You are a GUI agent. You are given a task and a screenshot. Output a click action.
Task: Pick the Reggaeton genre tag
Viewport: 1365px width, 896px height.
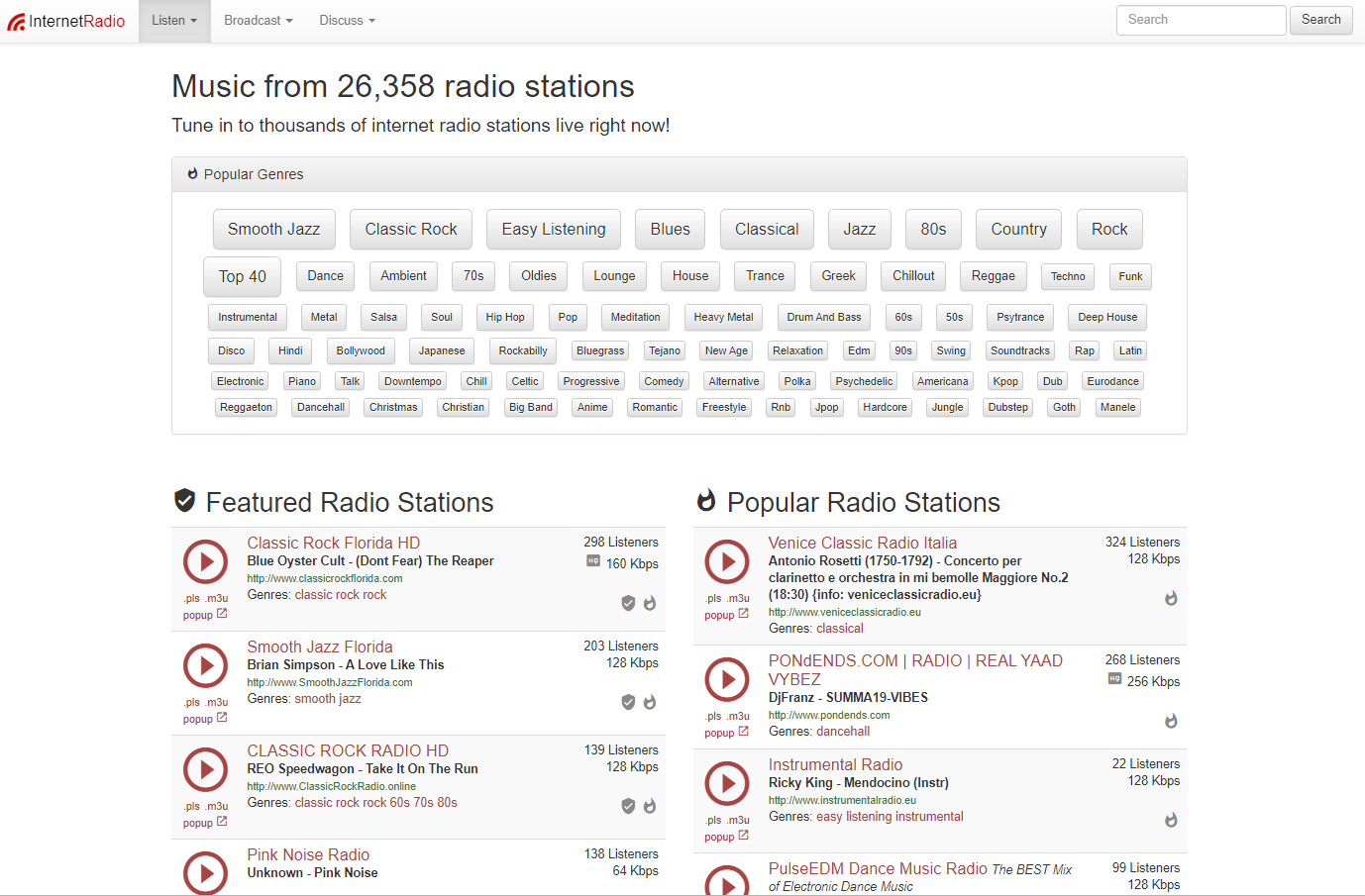246,407
